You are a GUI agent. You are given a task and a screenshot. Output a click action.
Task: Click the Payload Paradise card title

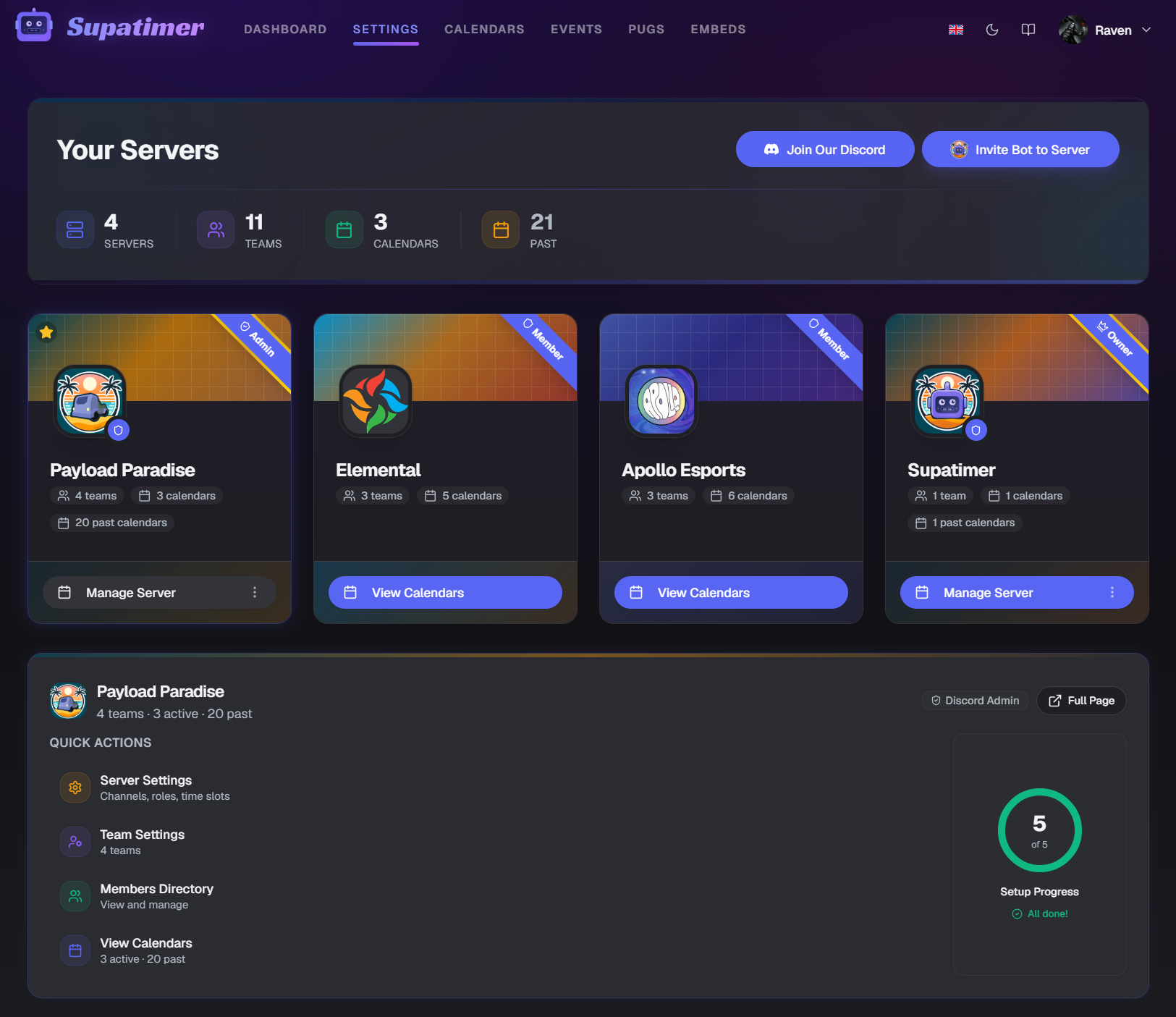(122, 470)
